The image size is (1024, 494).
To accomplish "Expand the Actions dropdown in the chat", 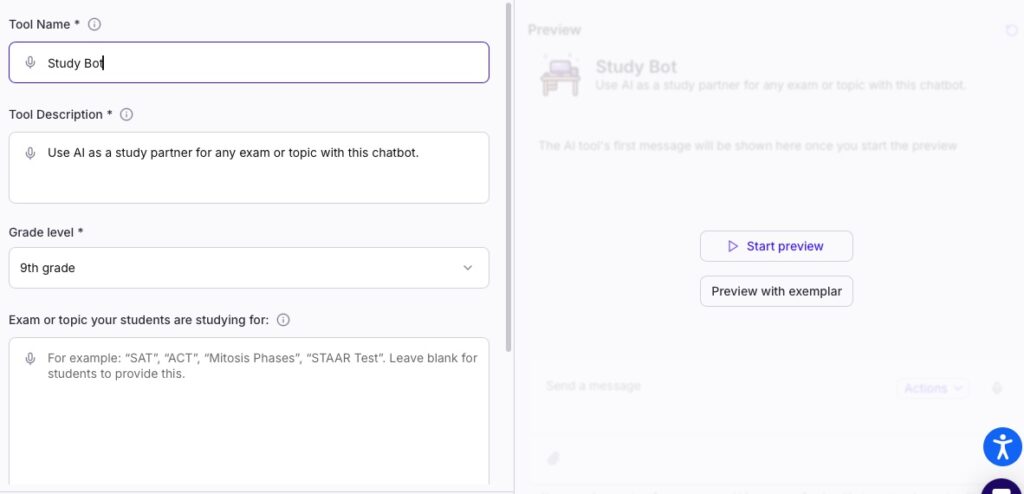I will tap(933, 388).
